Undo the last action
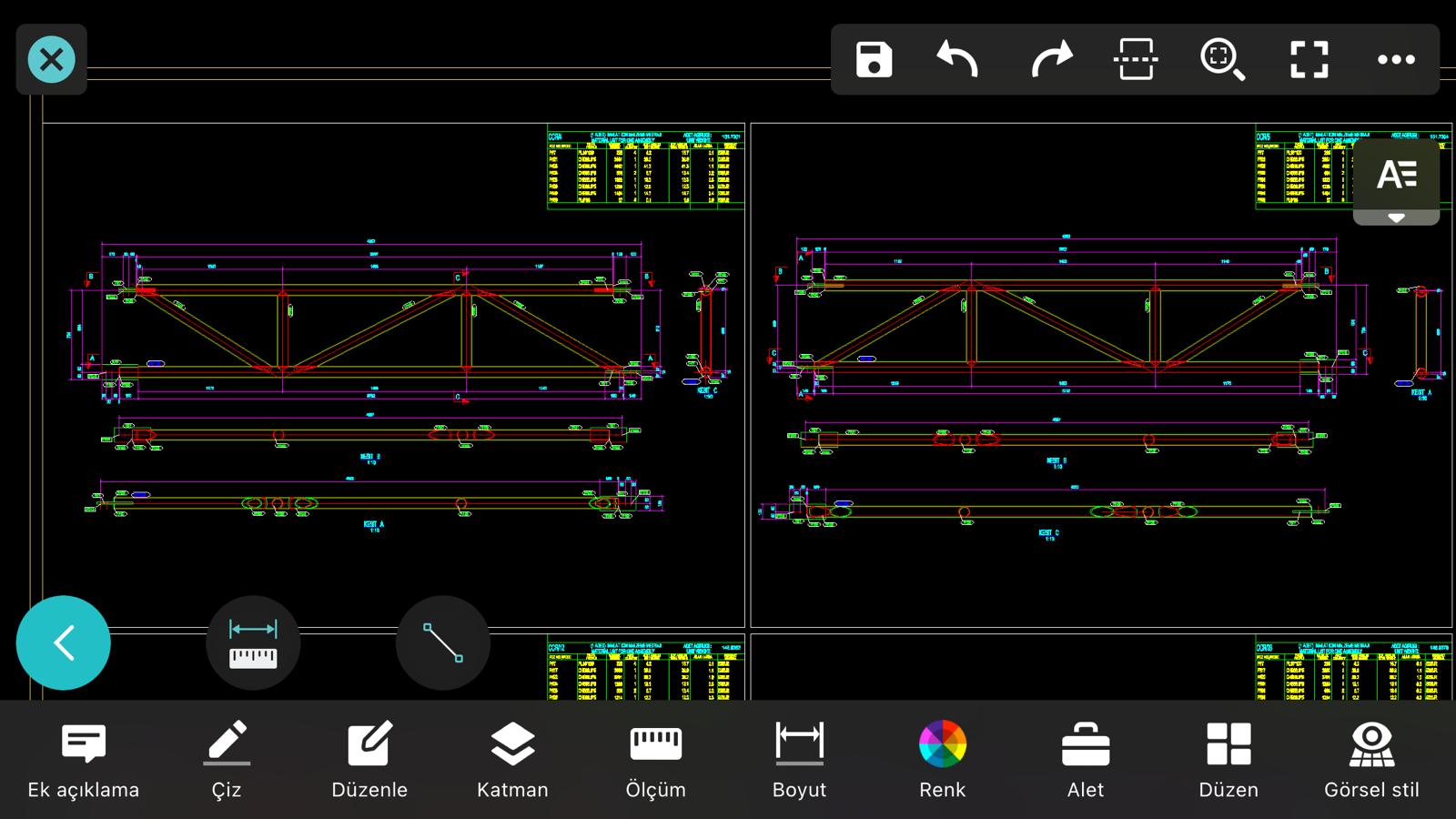Image resolution: width=1456 pixels, height=819 pixels. pos(957,60)
